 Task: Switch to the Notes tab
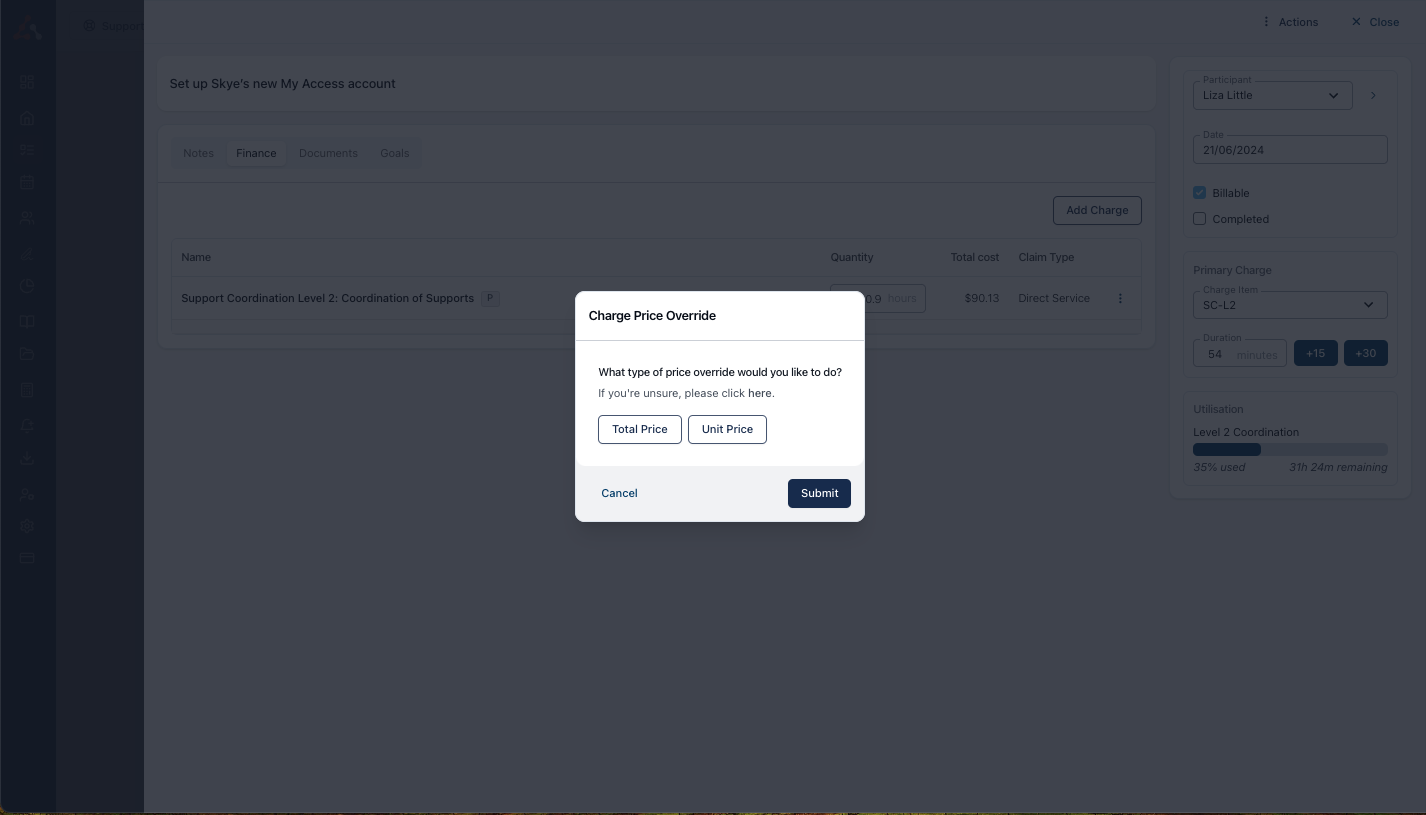point(198,153)
